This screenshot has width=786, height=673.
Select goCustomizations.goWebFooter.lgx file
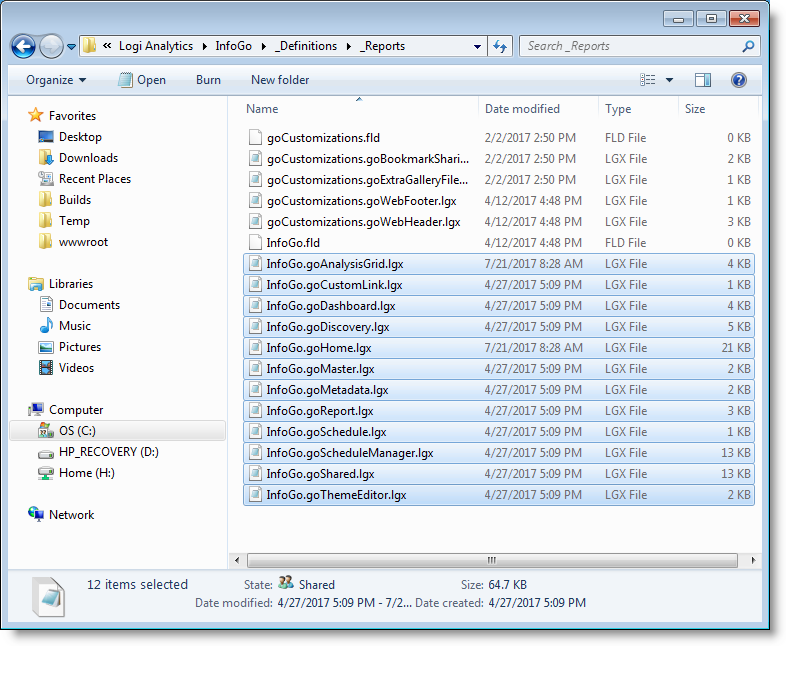point(361,201)
